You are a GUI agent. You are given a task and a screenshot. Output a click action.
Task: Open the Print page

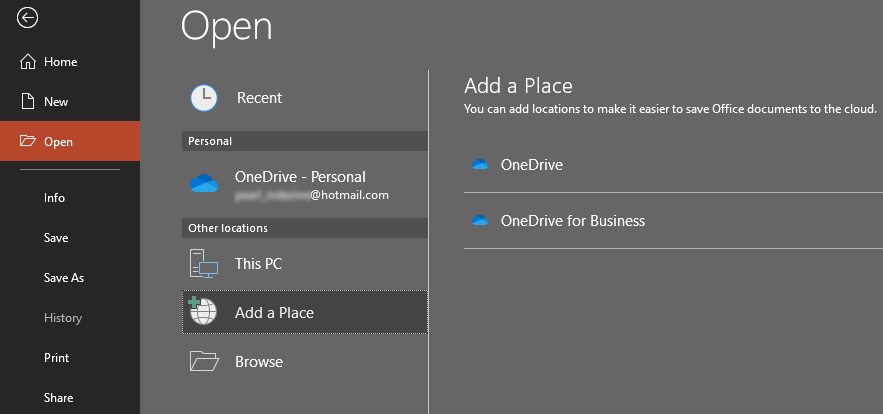tap(56, 358)
